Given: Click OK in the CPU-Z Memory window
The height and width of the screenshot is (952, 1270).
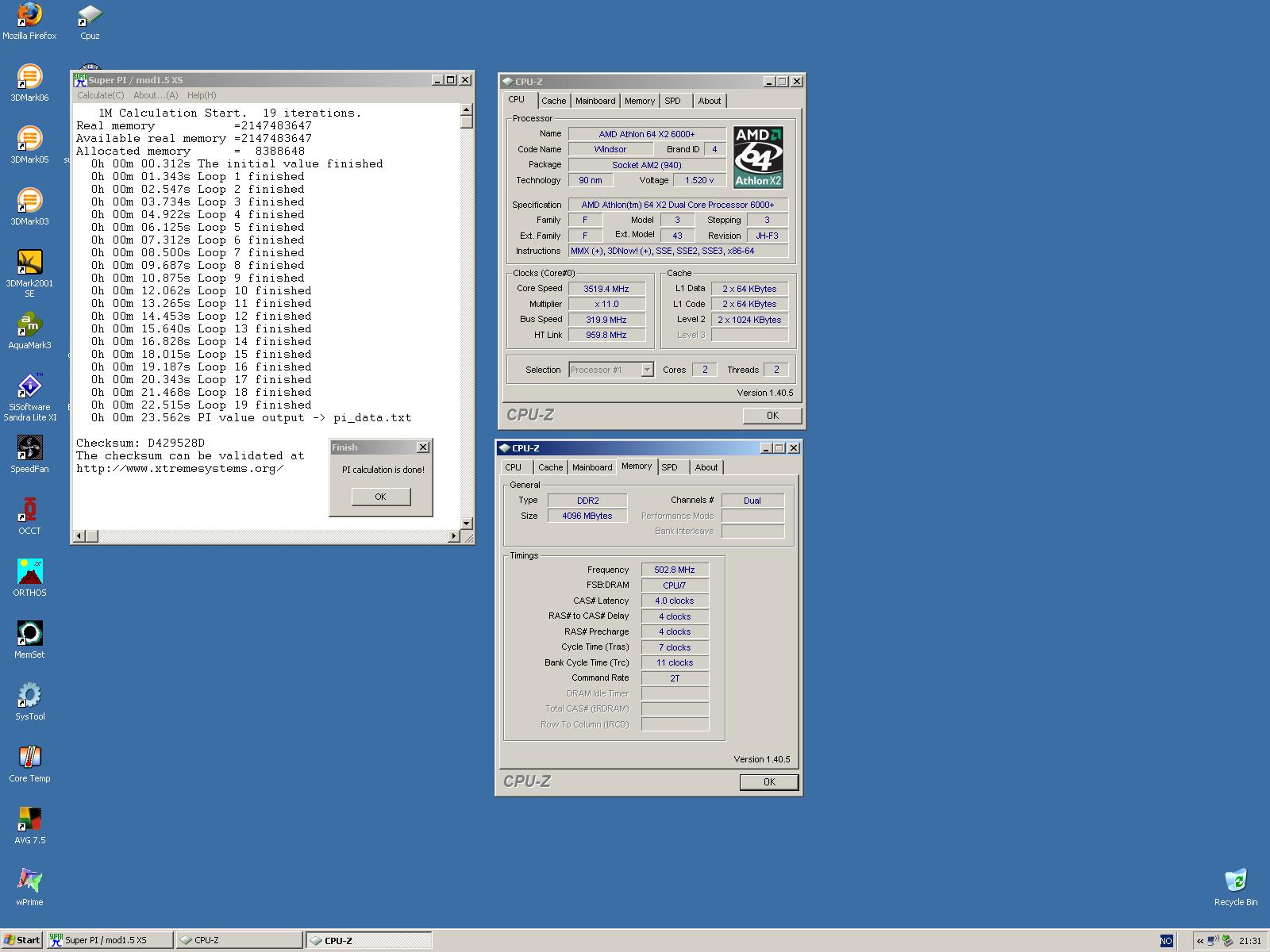Looking at the screenshot, I should (x=769, y=782).
